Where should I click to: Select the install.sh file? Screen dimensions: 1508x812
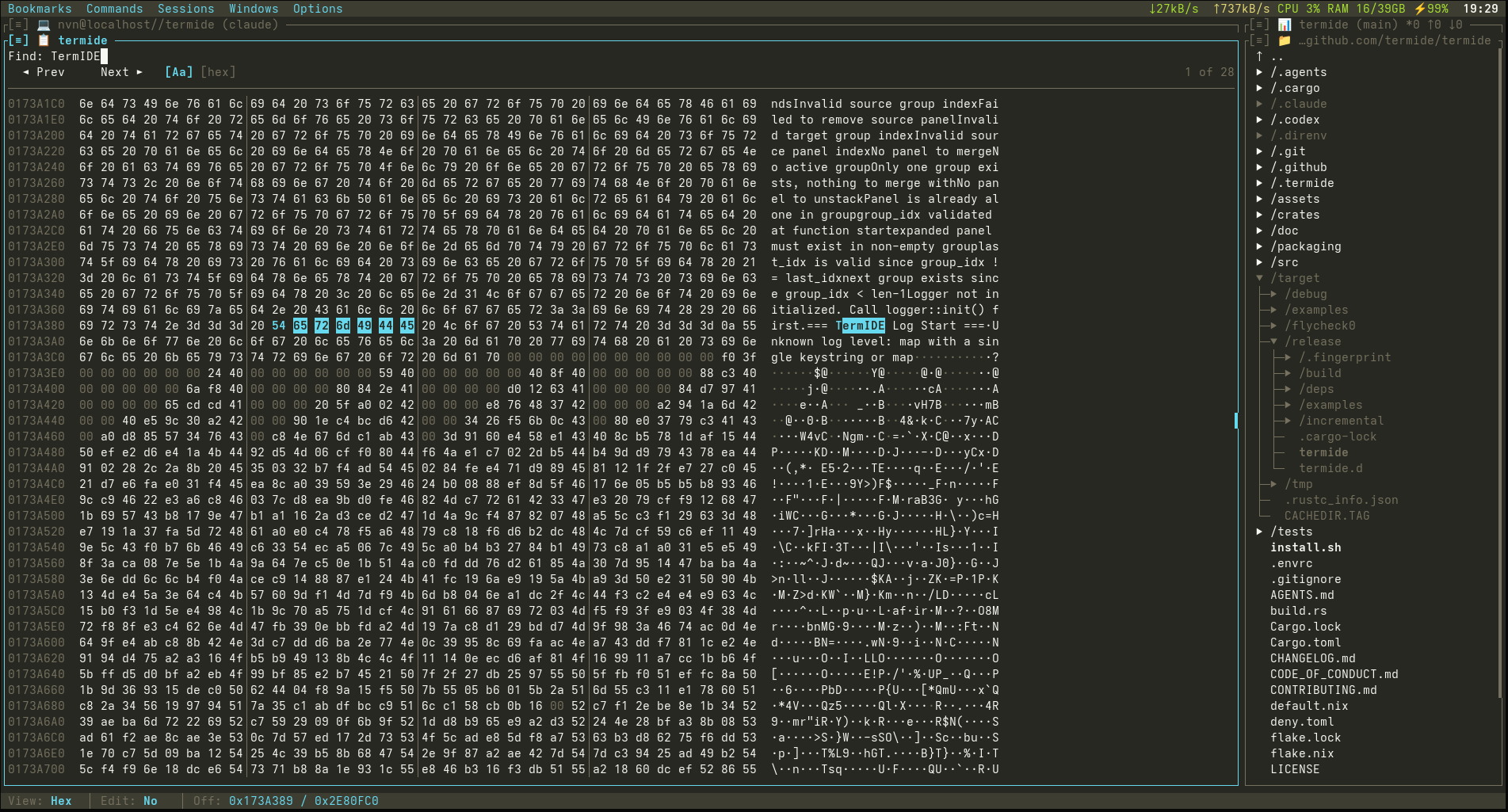[1306, 547]
